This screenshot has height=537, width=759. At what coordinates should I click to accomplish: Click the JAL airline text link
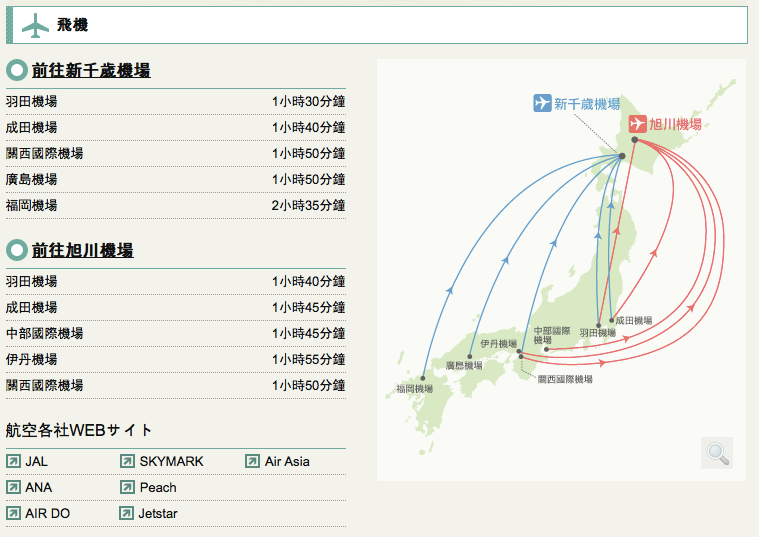[x=36, y=461]
